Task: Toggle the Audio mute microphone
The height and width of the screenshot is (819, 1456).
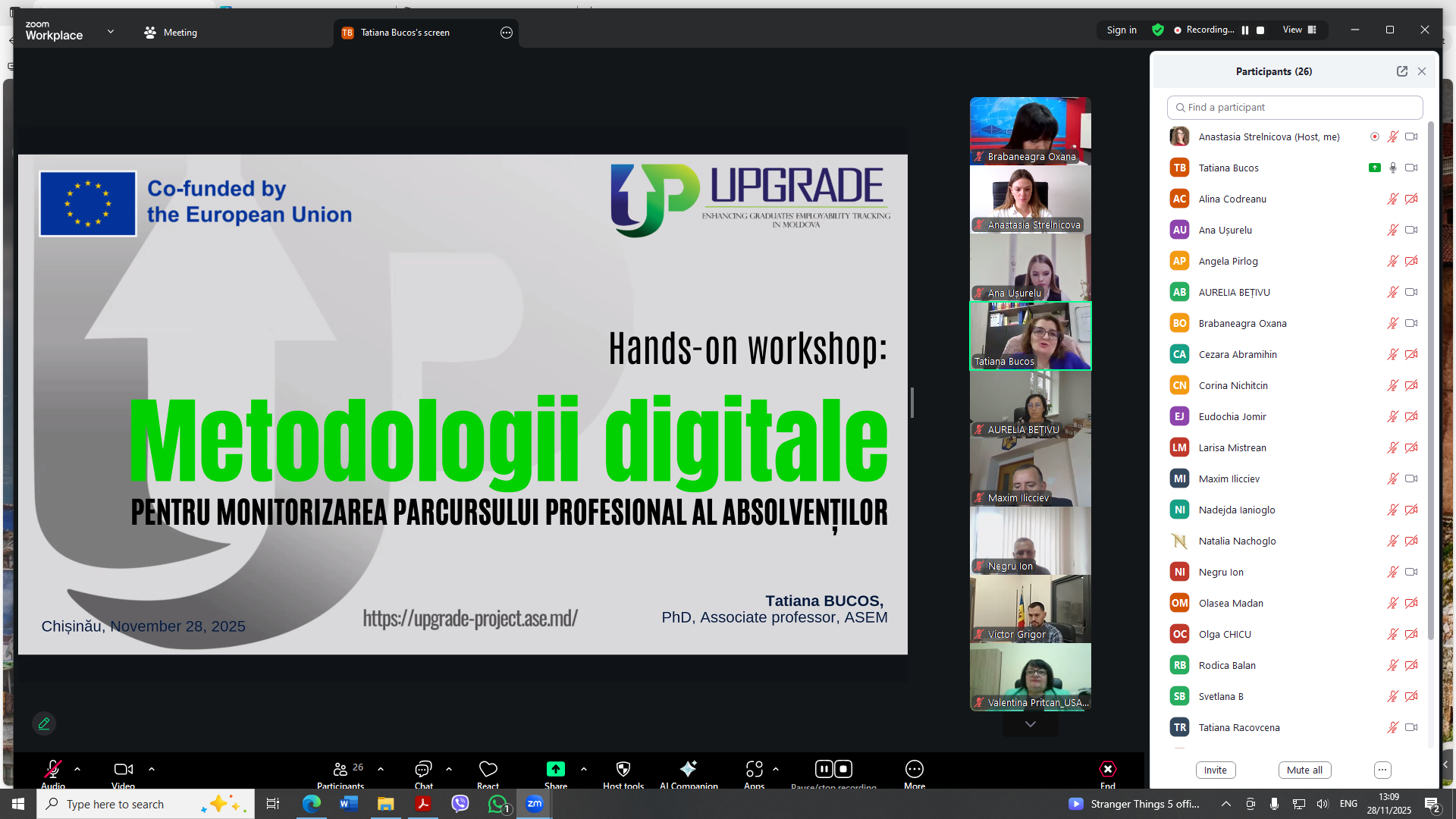Action: coord(52,769)
